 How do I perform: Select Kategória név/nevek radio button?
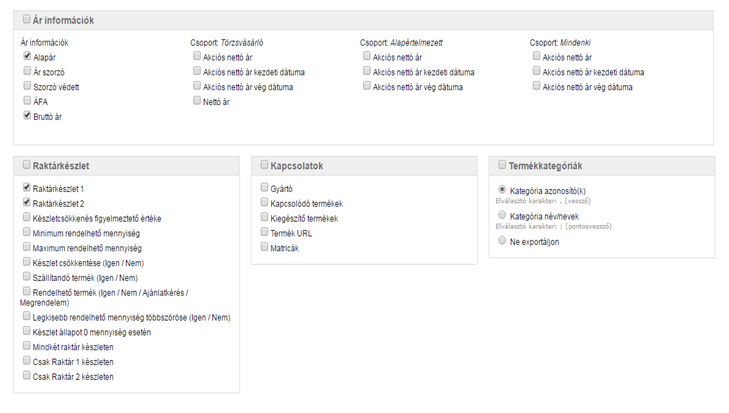click(x=502, y=215)
